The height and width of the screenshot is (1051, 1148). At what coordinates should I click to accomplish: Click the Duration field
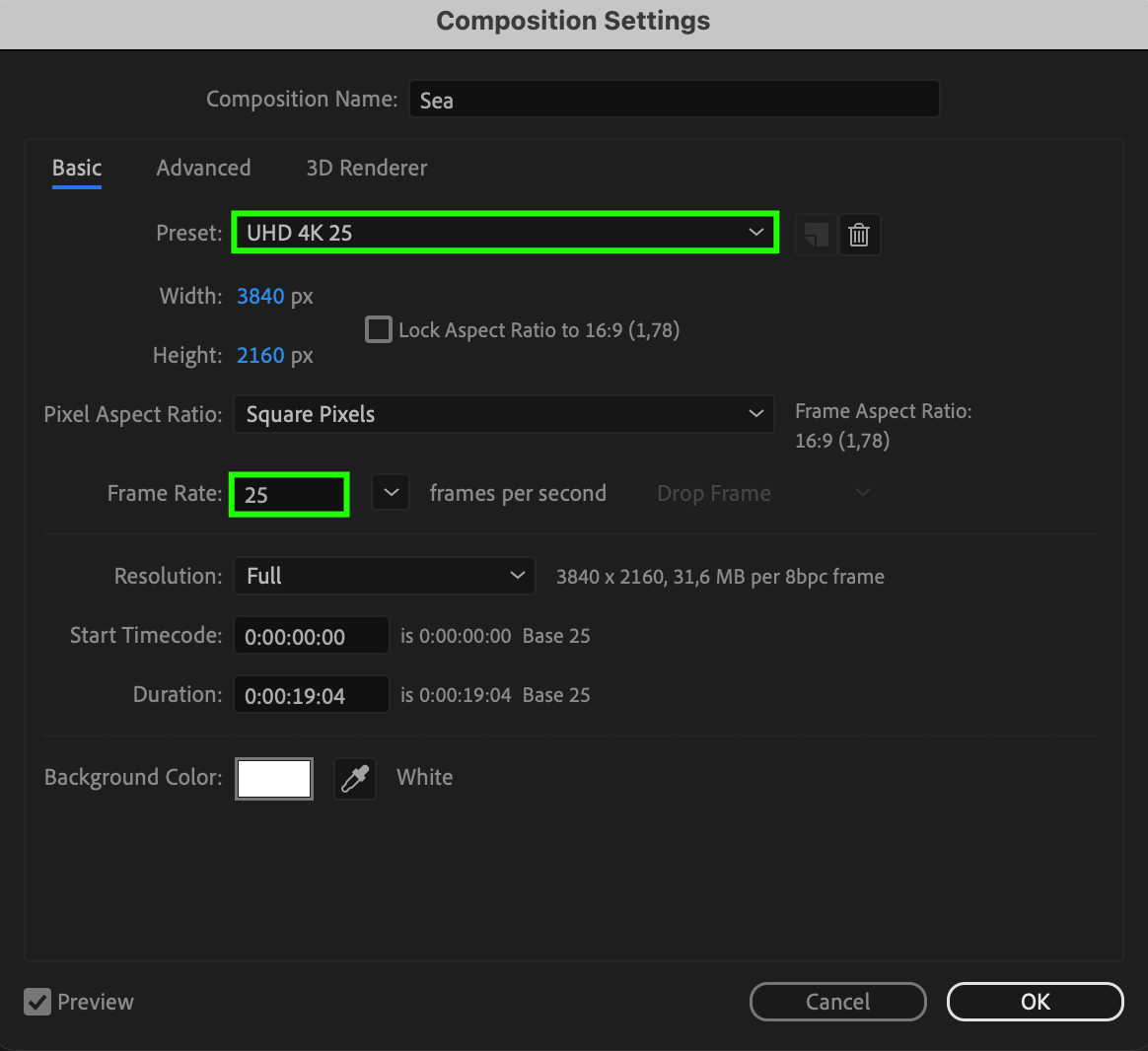tap(311, 695)
